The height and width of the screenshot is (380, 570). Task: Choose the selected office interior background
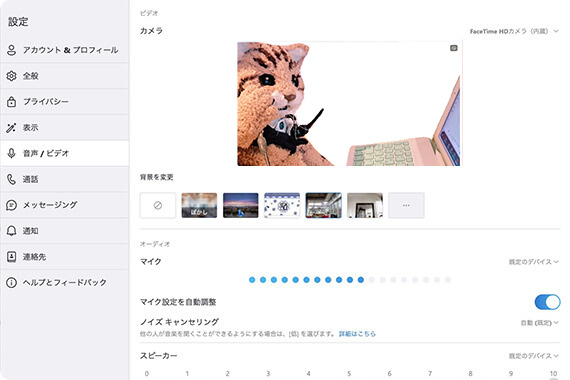pyautogui.click(x=324, y=205)
